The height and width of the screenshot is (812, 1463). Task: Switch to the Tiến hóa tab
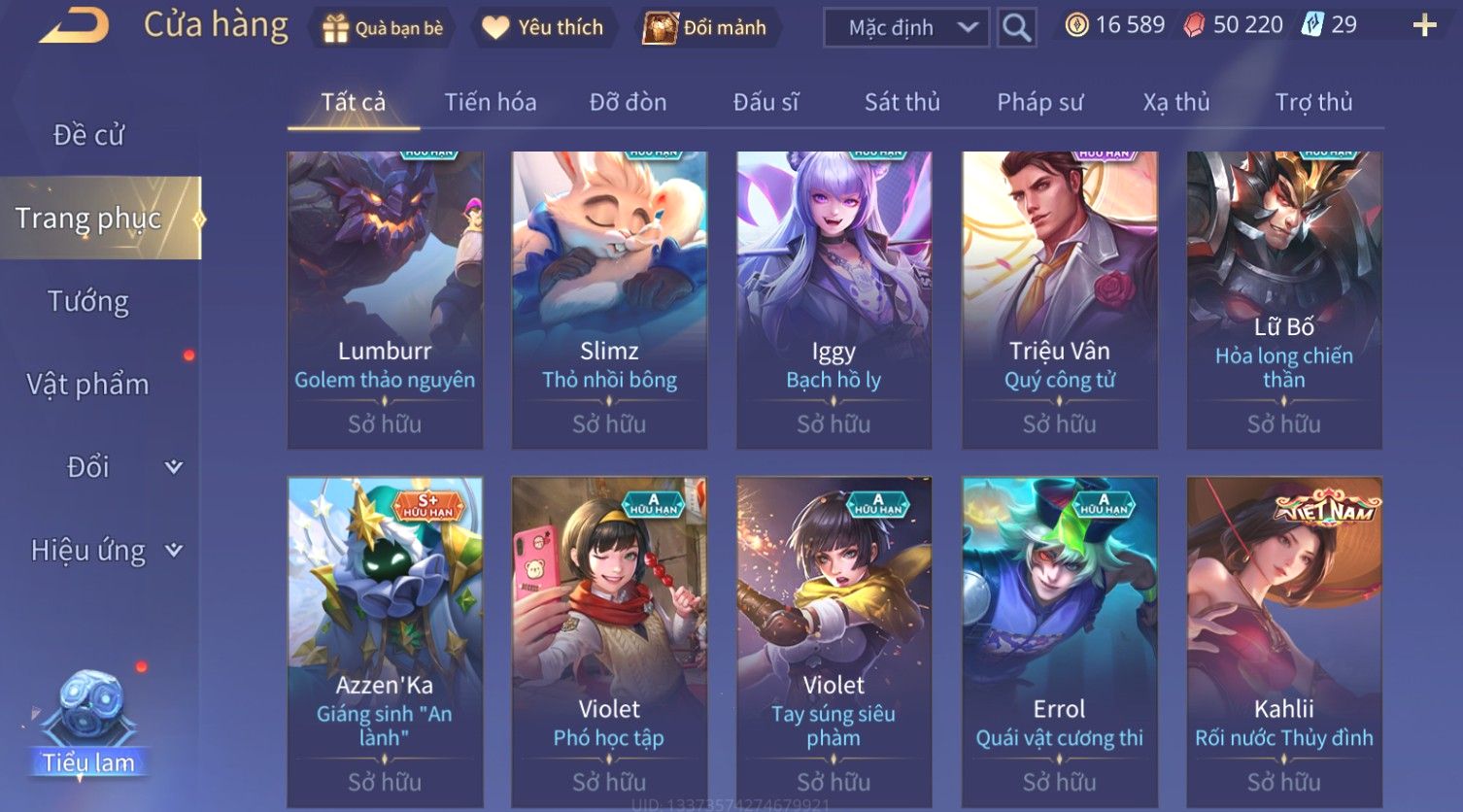[x=491, y=102]
